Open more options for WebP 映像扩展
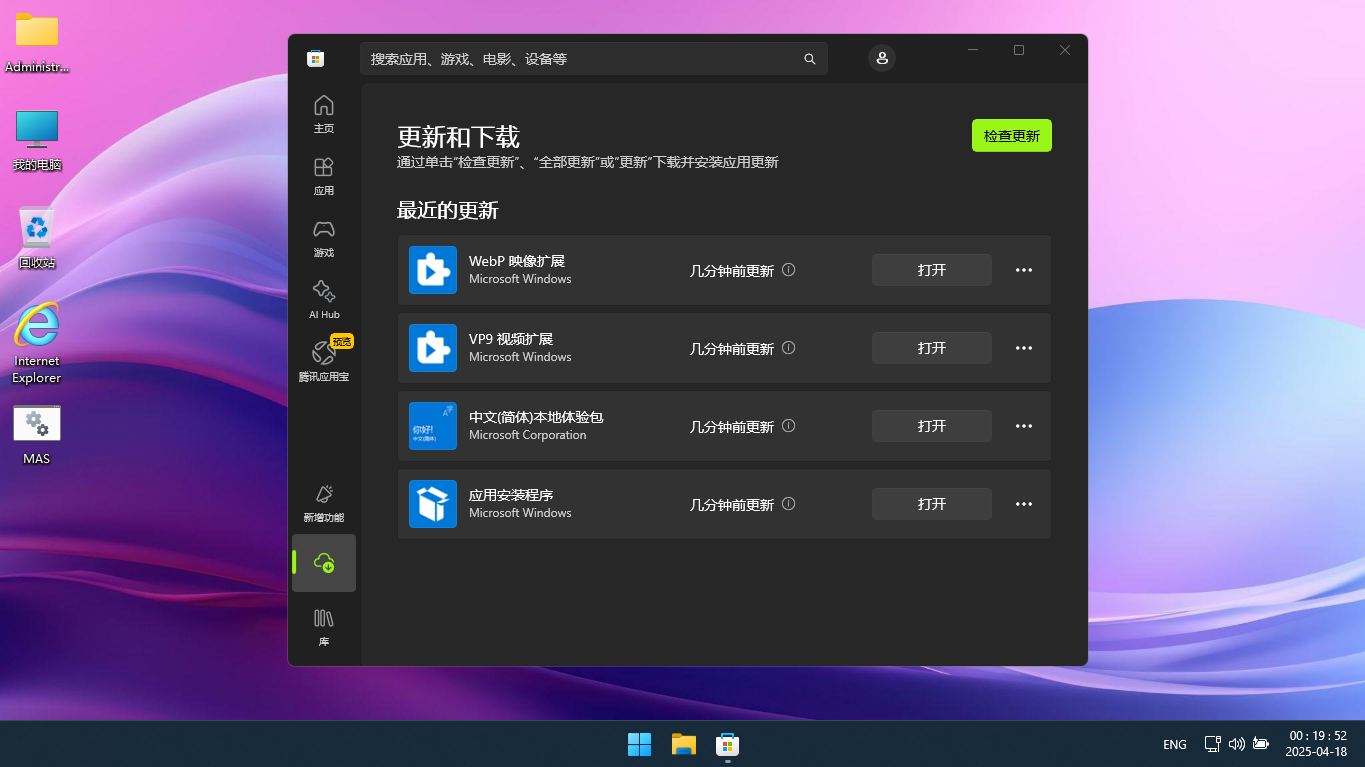 click(x=1024, y=270)
